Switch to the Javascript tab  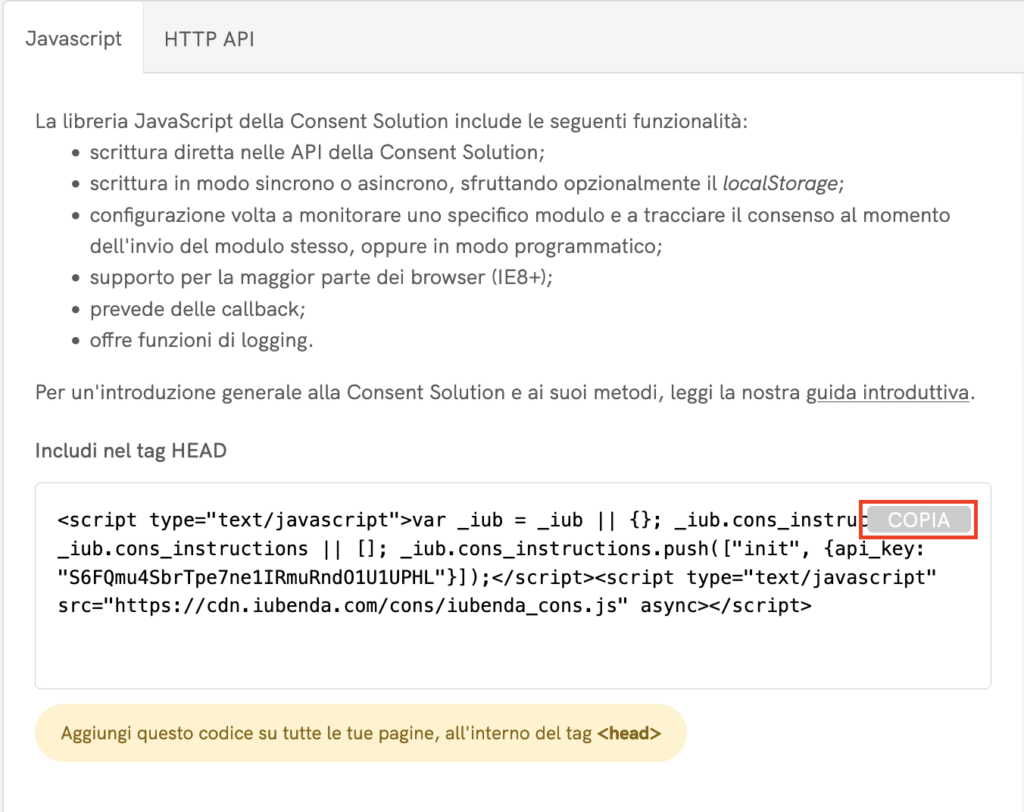73,39
